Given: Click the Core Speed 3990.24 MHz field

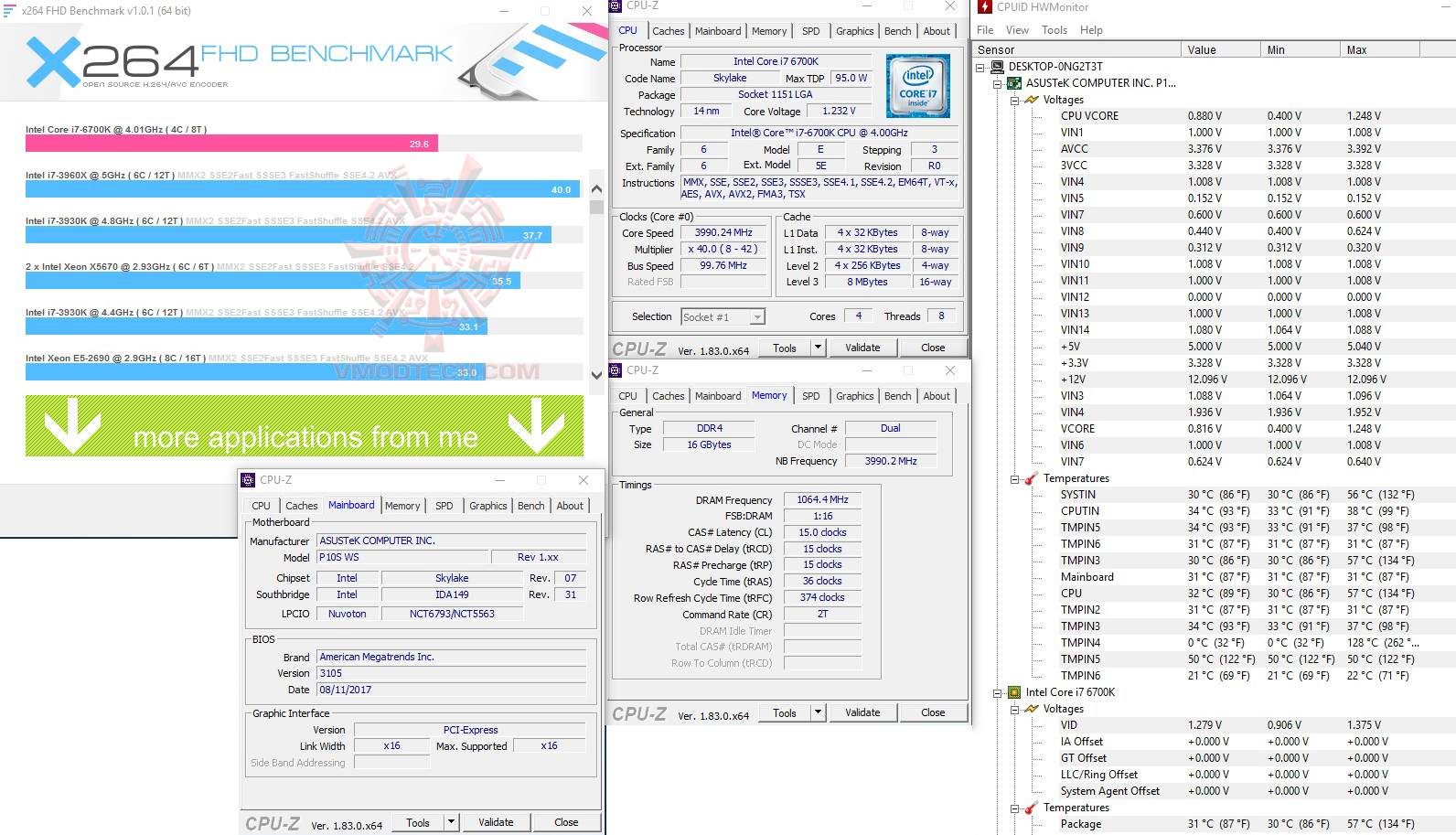Looking at the screenshot, I should [x=723, y=232].
